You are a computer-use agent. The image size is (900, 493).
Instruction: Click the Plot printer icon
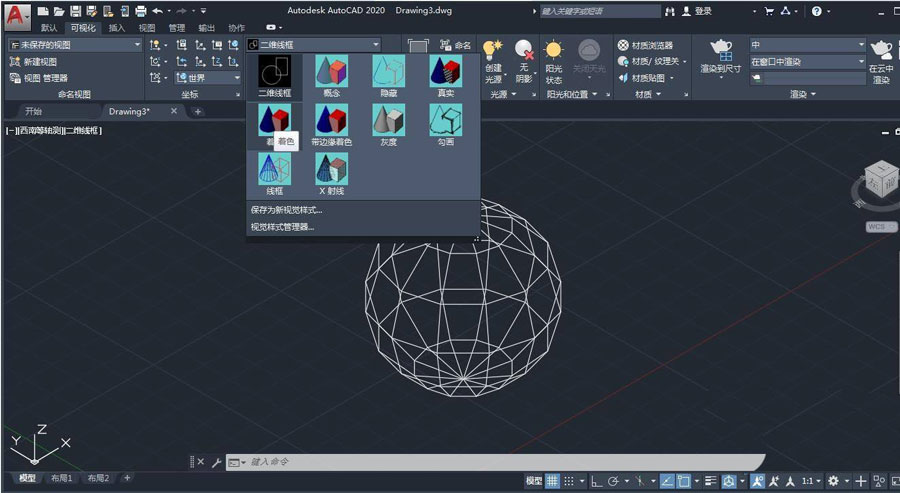[x=141, y=11]
